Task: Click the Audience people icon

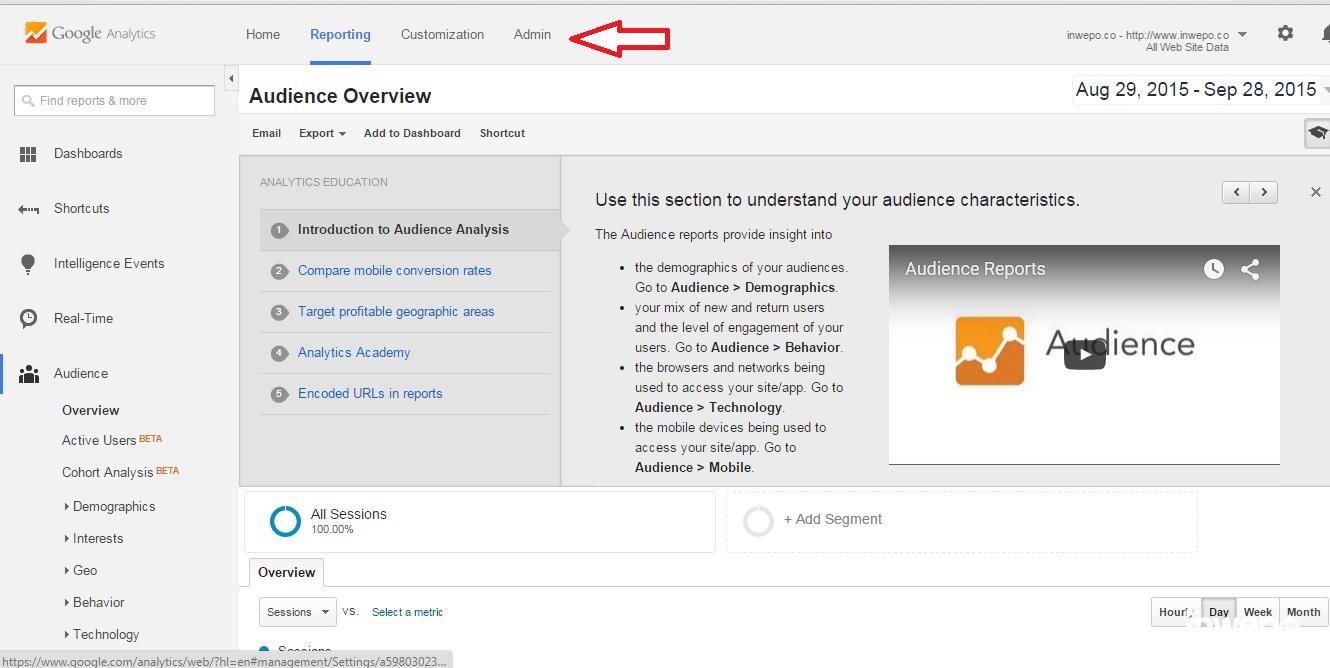Action: coord(29,374)
